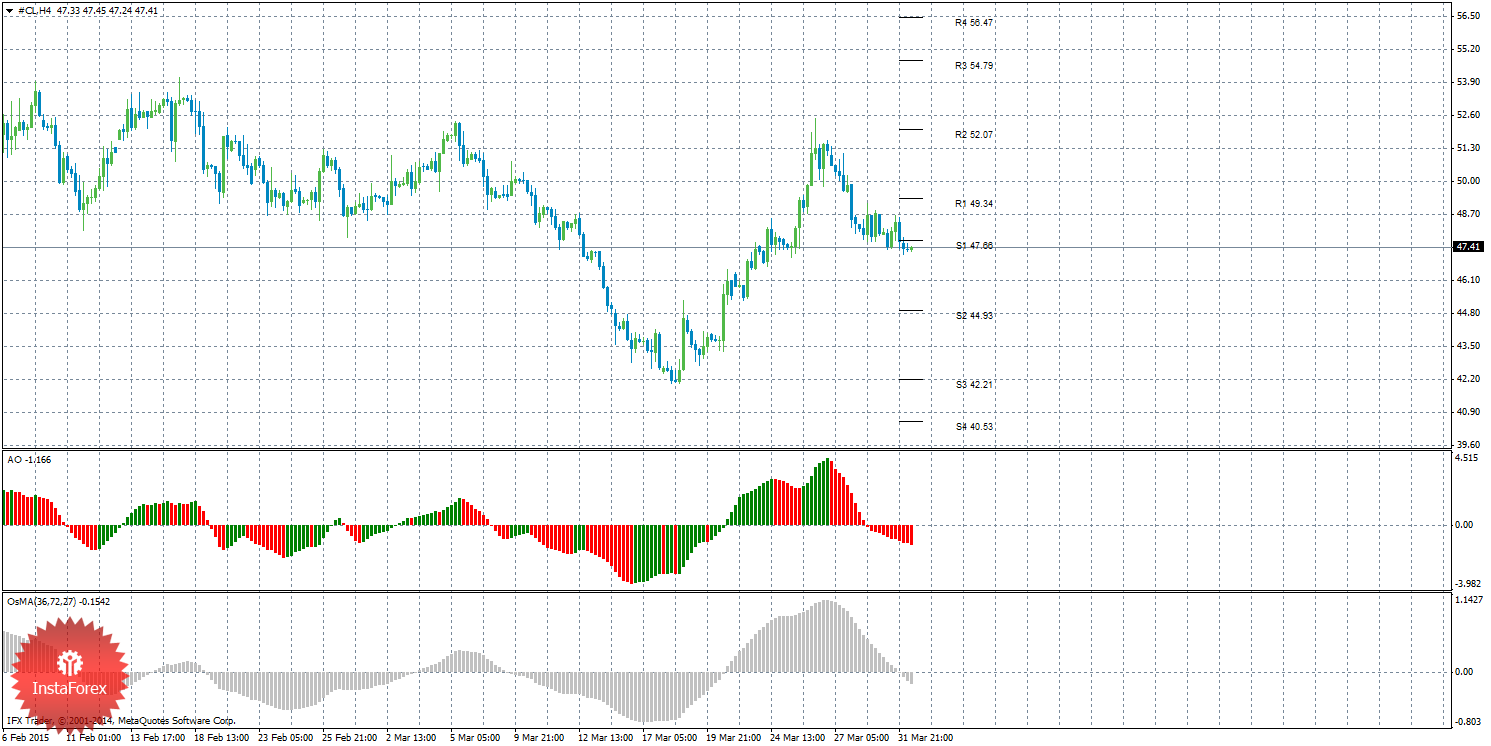Click the 27 Mar 05:00 time label
This screenshot has height=746, width=1491.
(x=862, y=739)
